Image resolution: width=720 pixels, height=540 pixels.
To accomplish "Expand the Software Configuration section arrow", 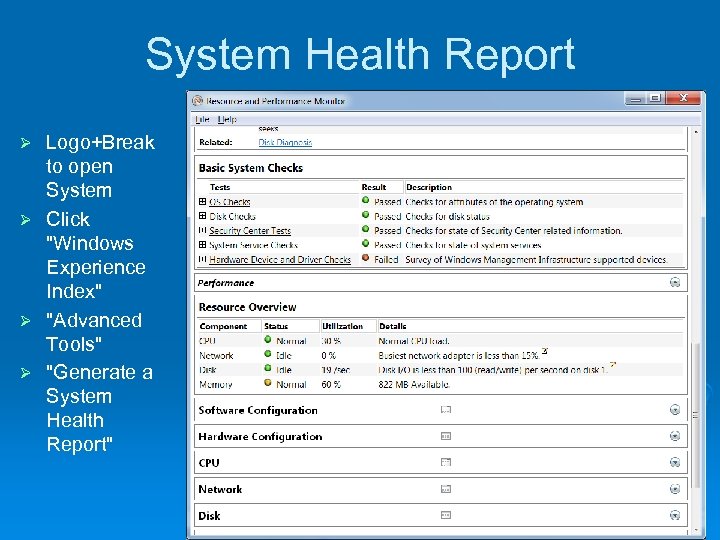I will point(675,410).
